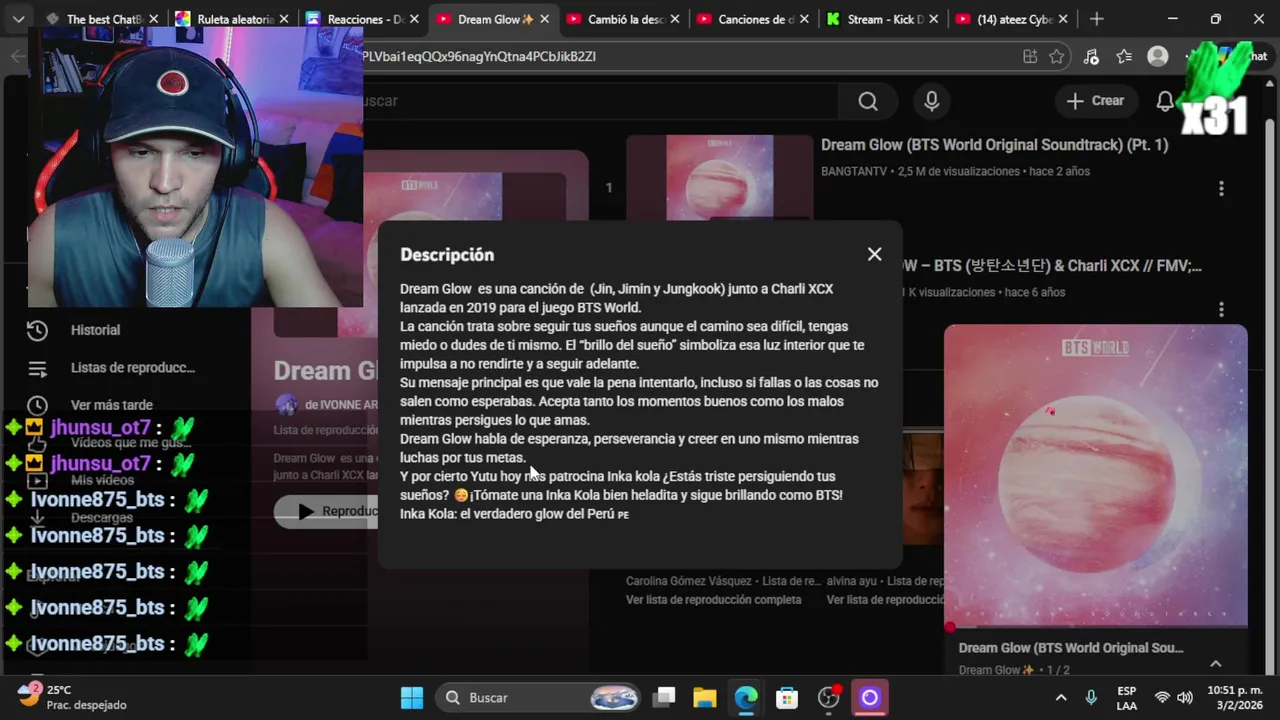Click the split screen icon in address bar
Image resolution: width=1280 pixels, height=720 pixels.
[x=1030, y=57]
